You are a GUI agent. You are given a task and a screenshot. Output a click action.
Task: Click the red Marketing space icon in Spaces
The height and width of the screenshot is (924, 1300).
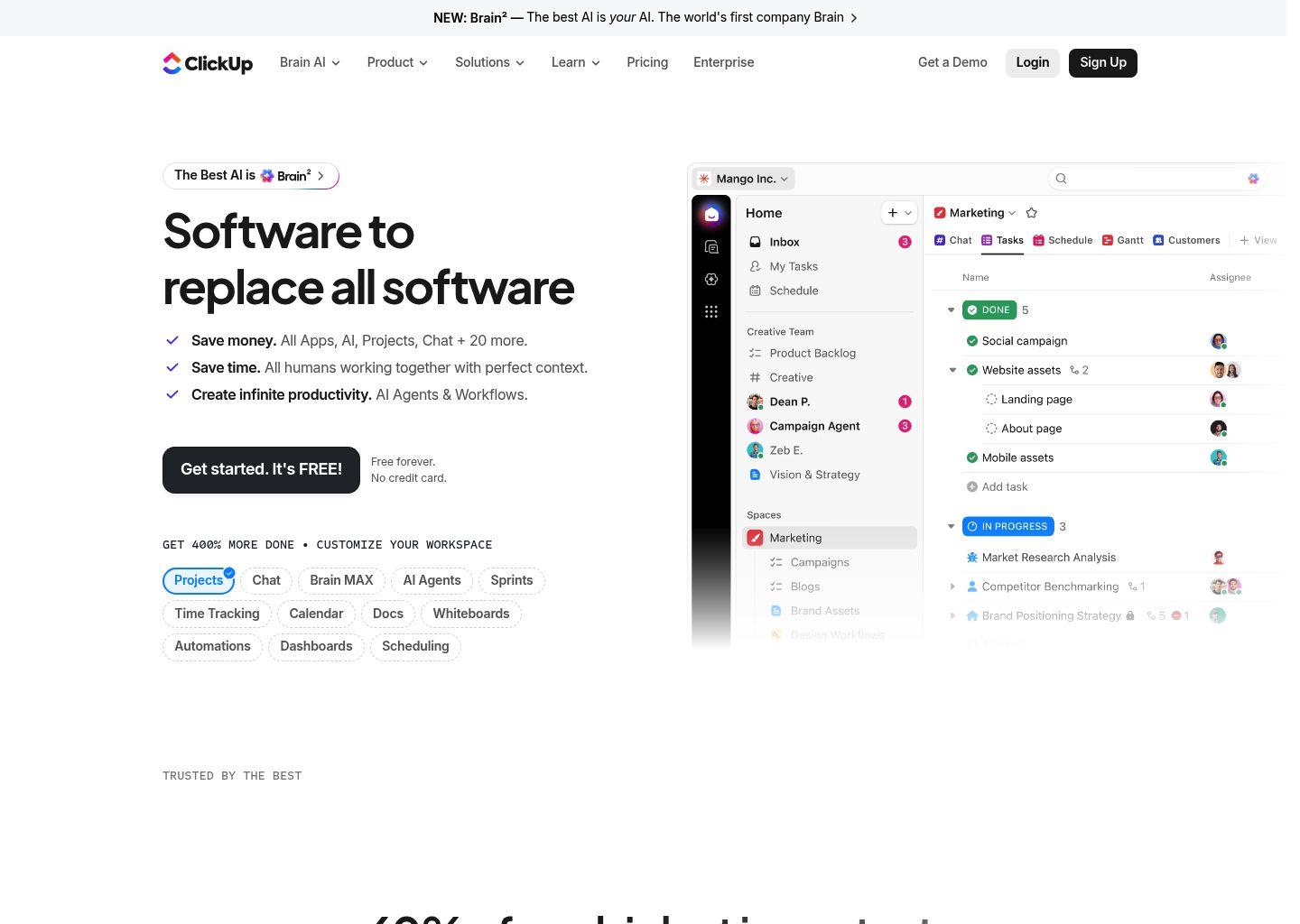(755, 538)
